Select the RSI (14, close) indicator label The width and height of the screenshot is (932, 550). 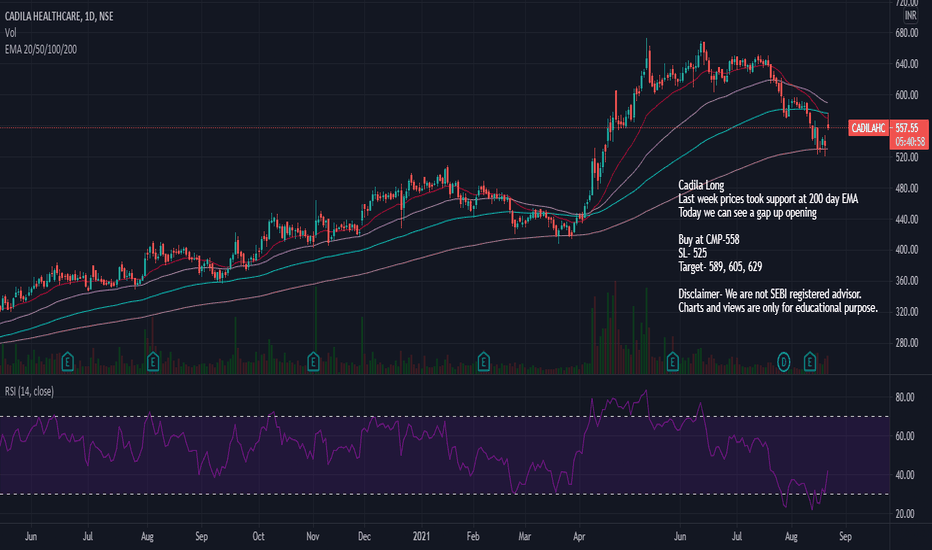(x=29, y=391)
